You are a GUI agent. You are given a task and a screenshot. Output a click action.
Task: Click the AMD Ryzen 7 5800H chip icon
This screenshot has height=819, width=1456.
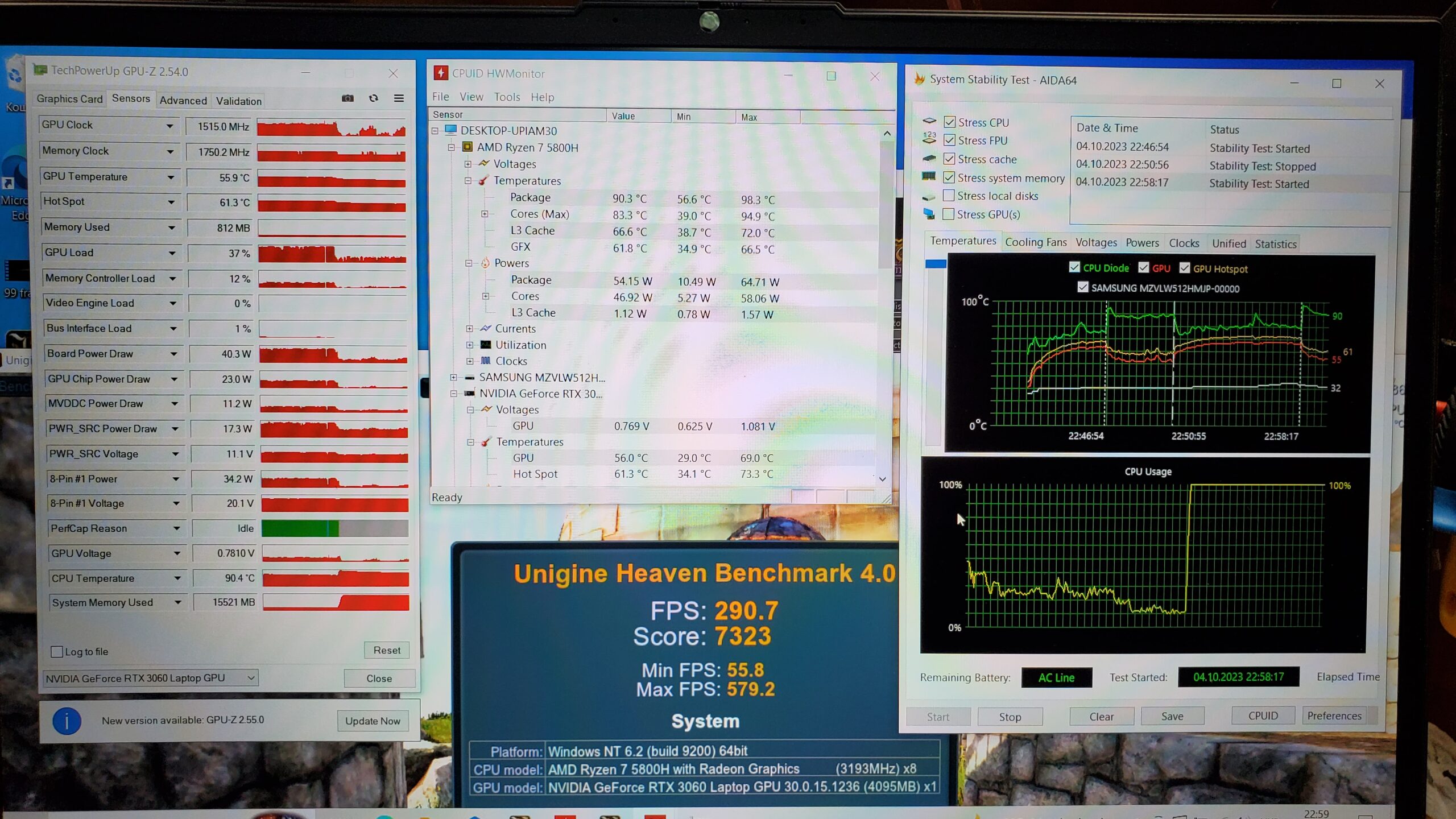click(x=467, y=147)
